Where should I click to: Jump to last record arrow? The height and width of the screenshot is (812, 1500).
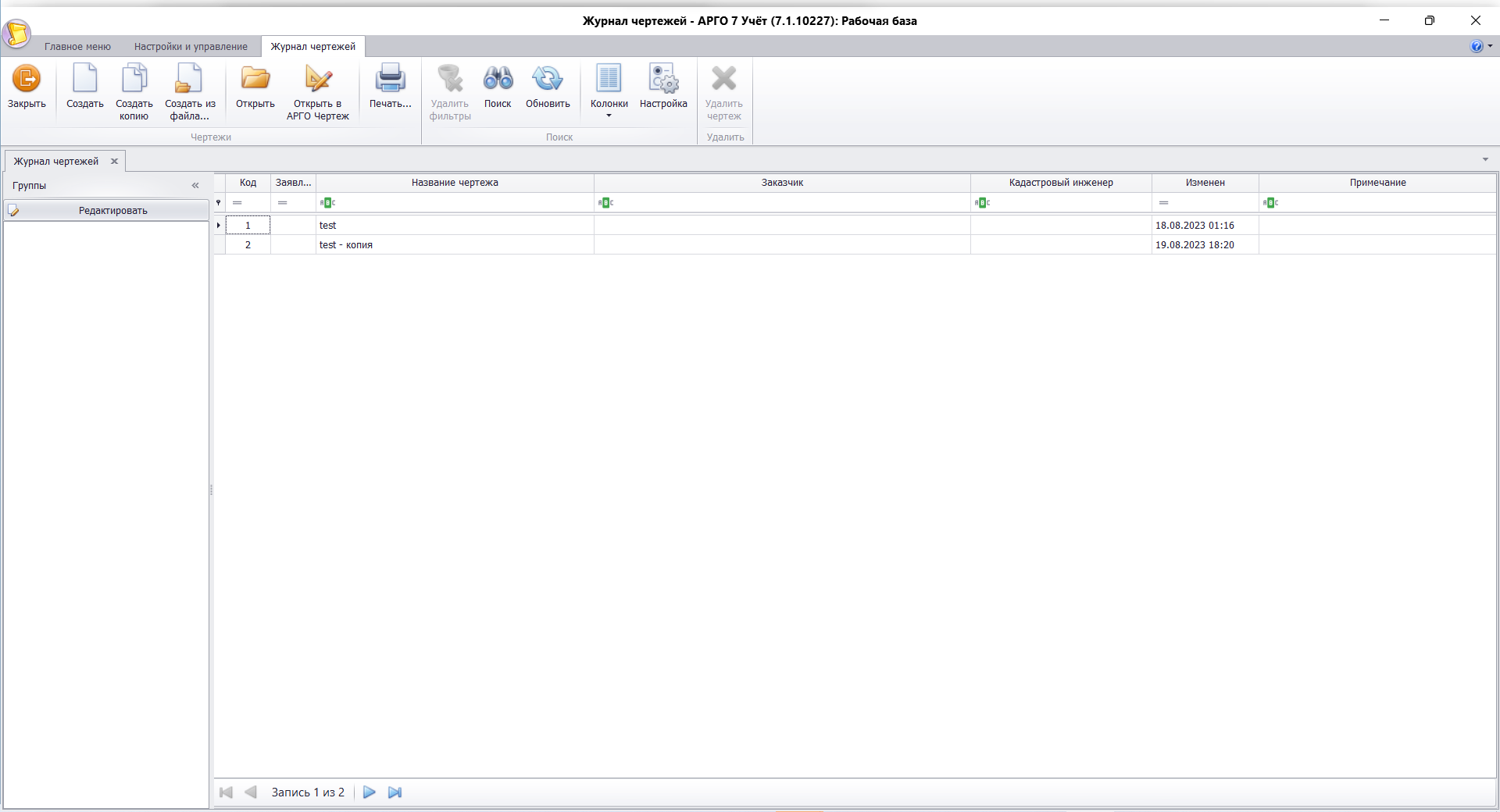[395, 792]
